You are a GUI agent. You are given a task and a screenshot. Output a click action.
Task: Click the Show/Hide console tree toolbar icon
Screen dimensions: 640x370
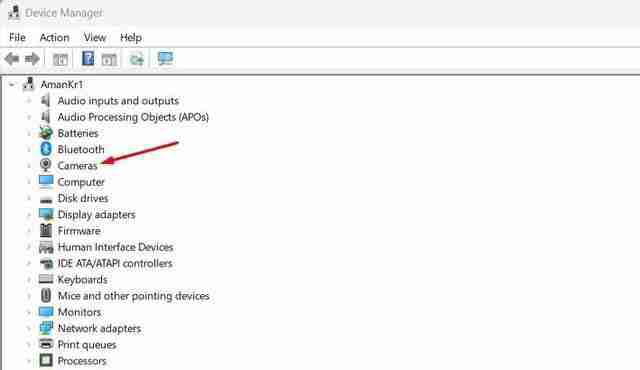[60, 60]
